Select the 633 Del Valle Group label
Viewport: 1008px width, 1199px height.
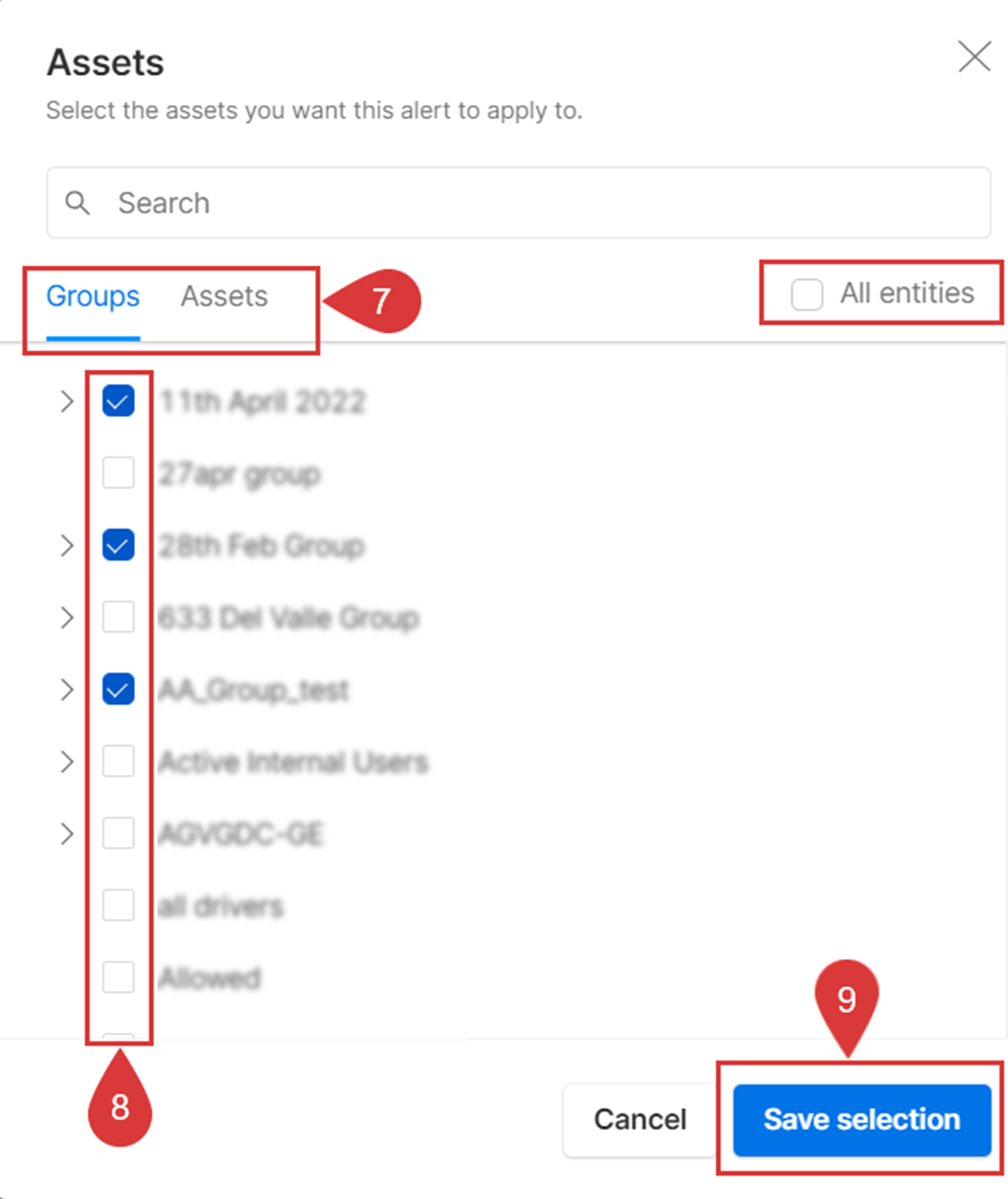pos(289,618)
